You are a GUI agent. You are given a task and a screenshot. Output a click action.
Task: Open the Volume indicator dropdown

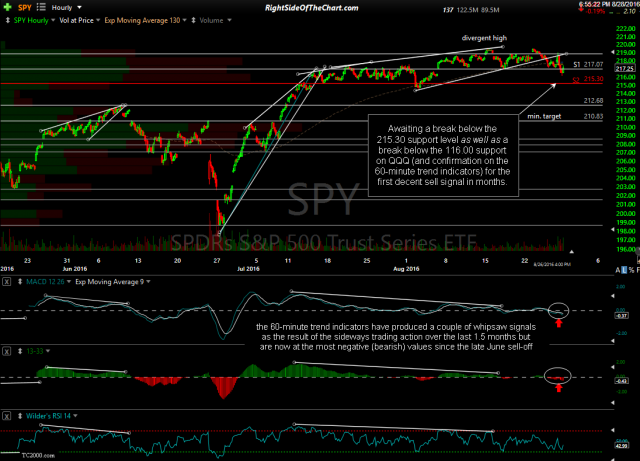229,20
